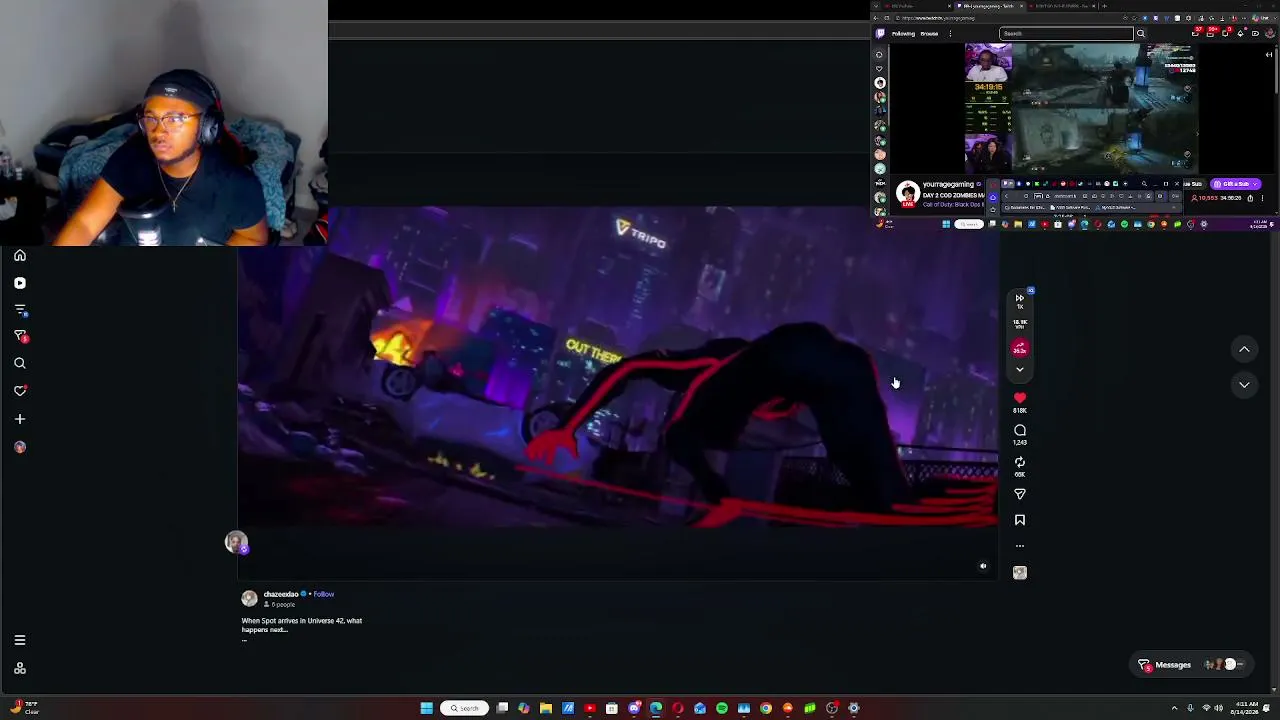Go to the previous reel
The image size is (1280, 720).
(1244, 349)
